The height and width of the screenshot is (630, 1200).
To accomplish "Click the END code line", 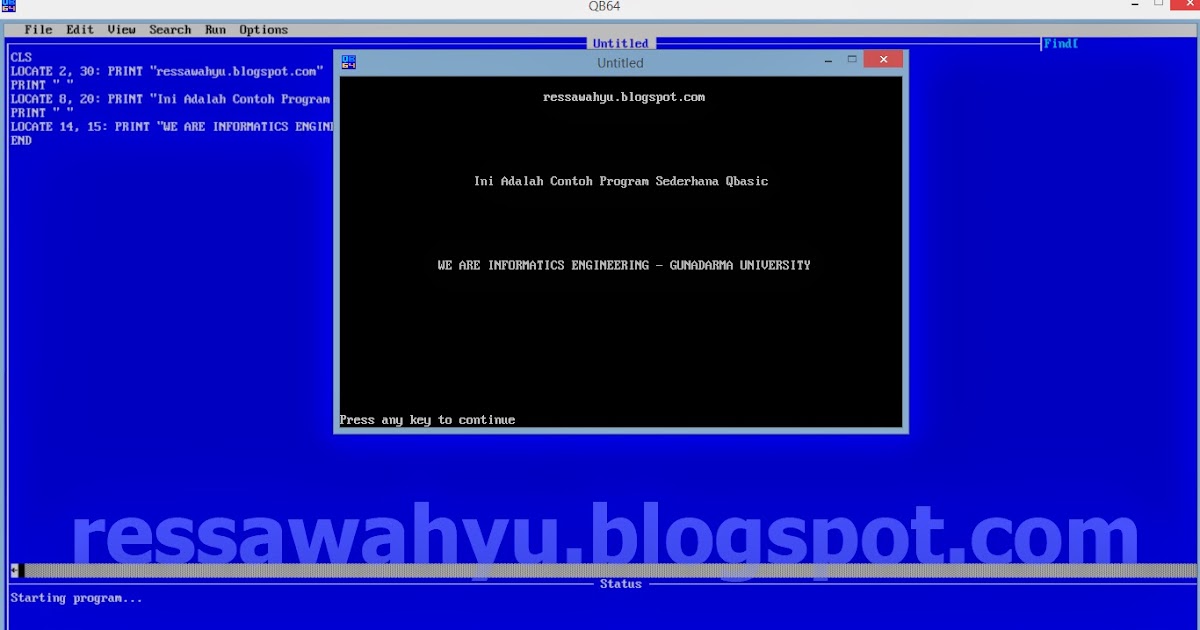I will (21, 141).
